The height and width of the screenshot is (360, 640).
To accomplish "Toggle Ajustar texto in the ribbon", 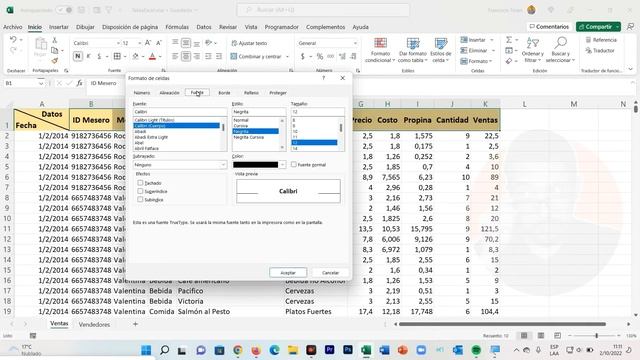I will [x=249, y=43].
